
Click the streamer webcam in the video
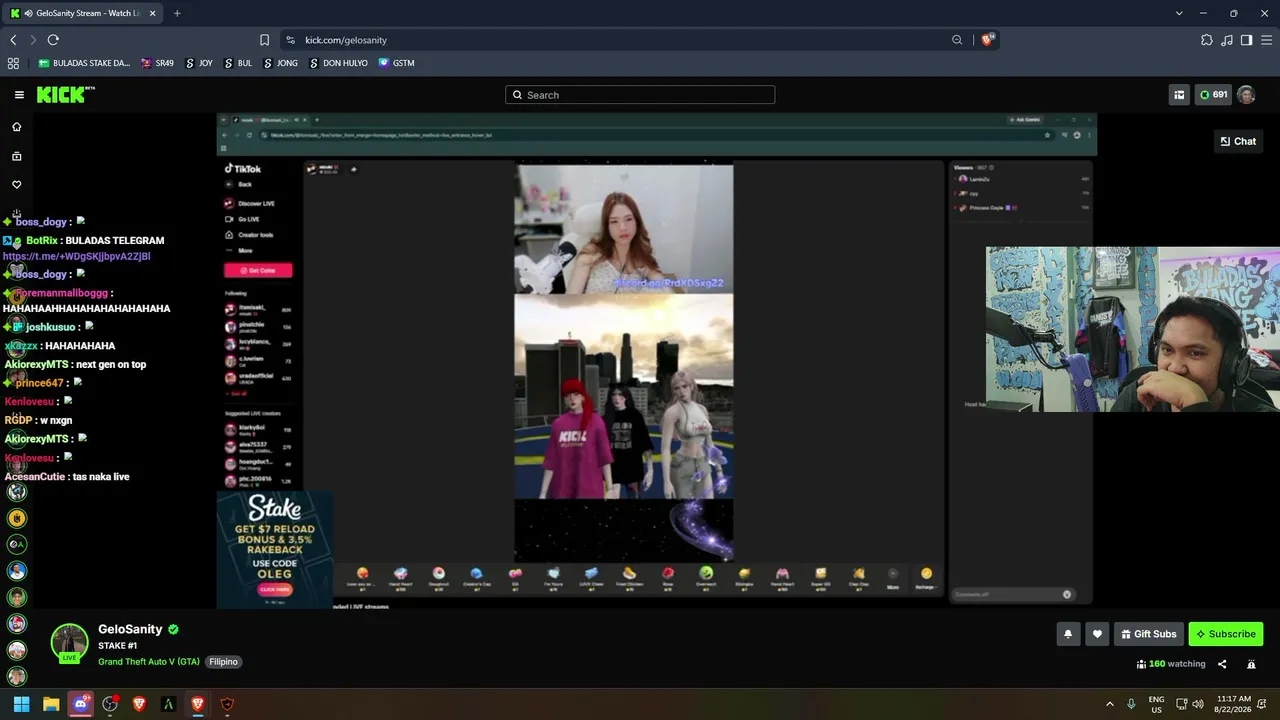(1133, 330)
